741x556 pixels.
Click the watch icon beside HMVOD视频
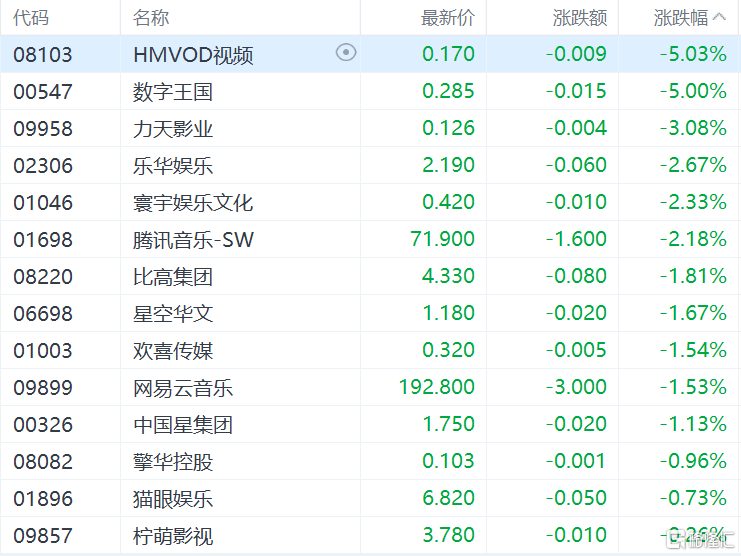click(x=346, y=53)
